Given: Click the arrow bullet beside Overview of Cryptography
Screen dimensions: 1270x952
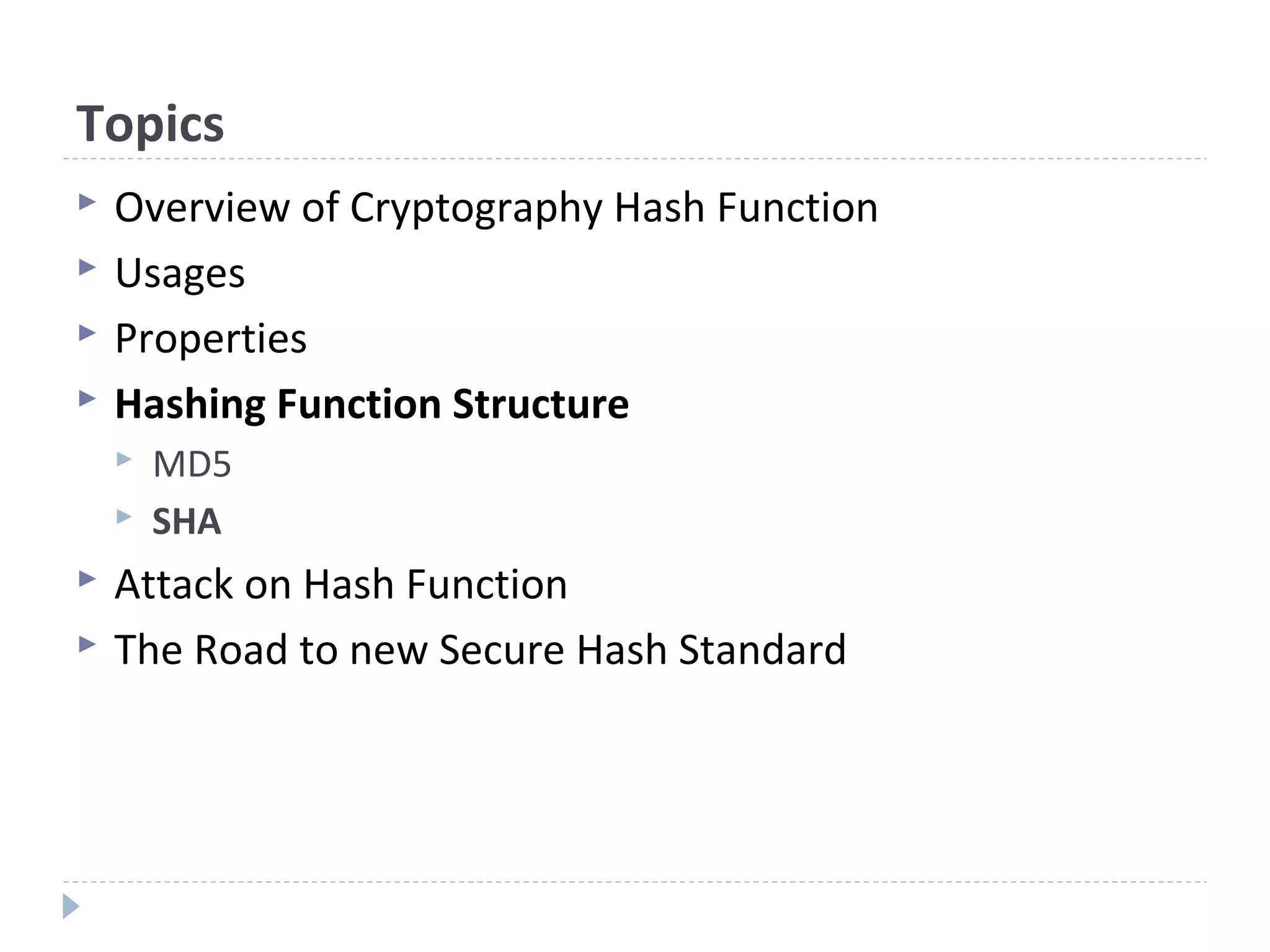Looking at the screenshot, I should [87, 202].
